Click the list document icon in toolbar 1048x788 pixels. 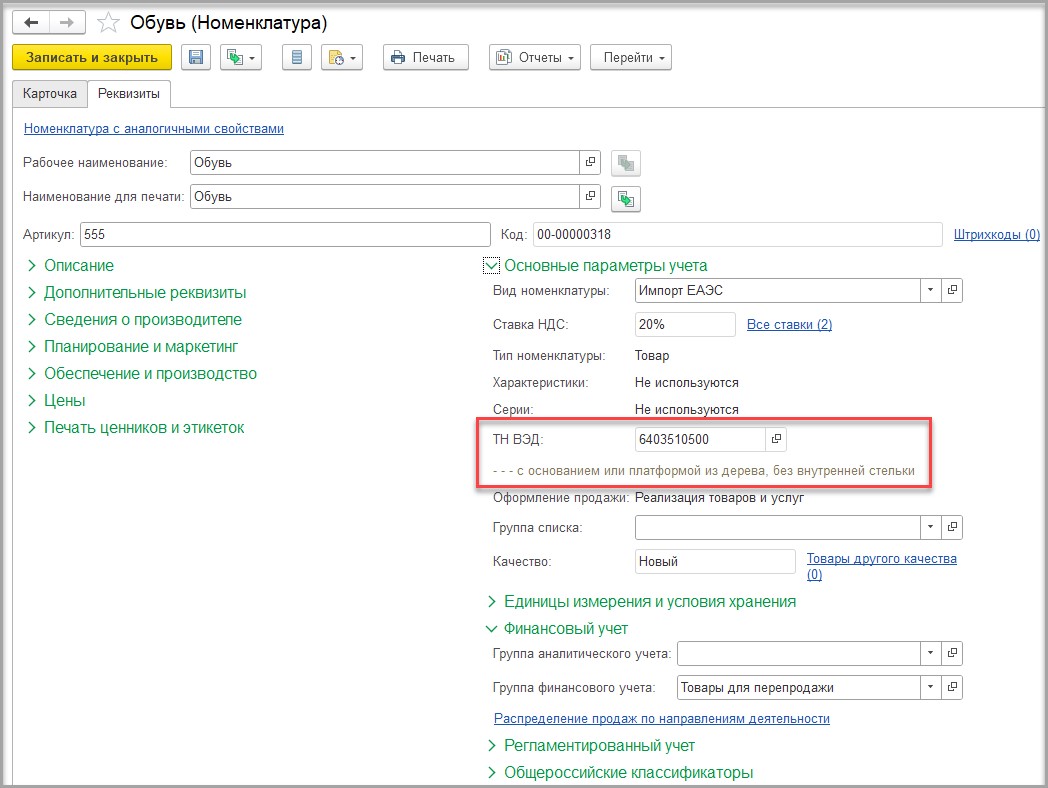coord(297,57)
